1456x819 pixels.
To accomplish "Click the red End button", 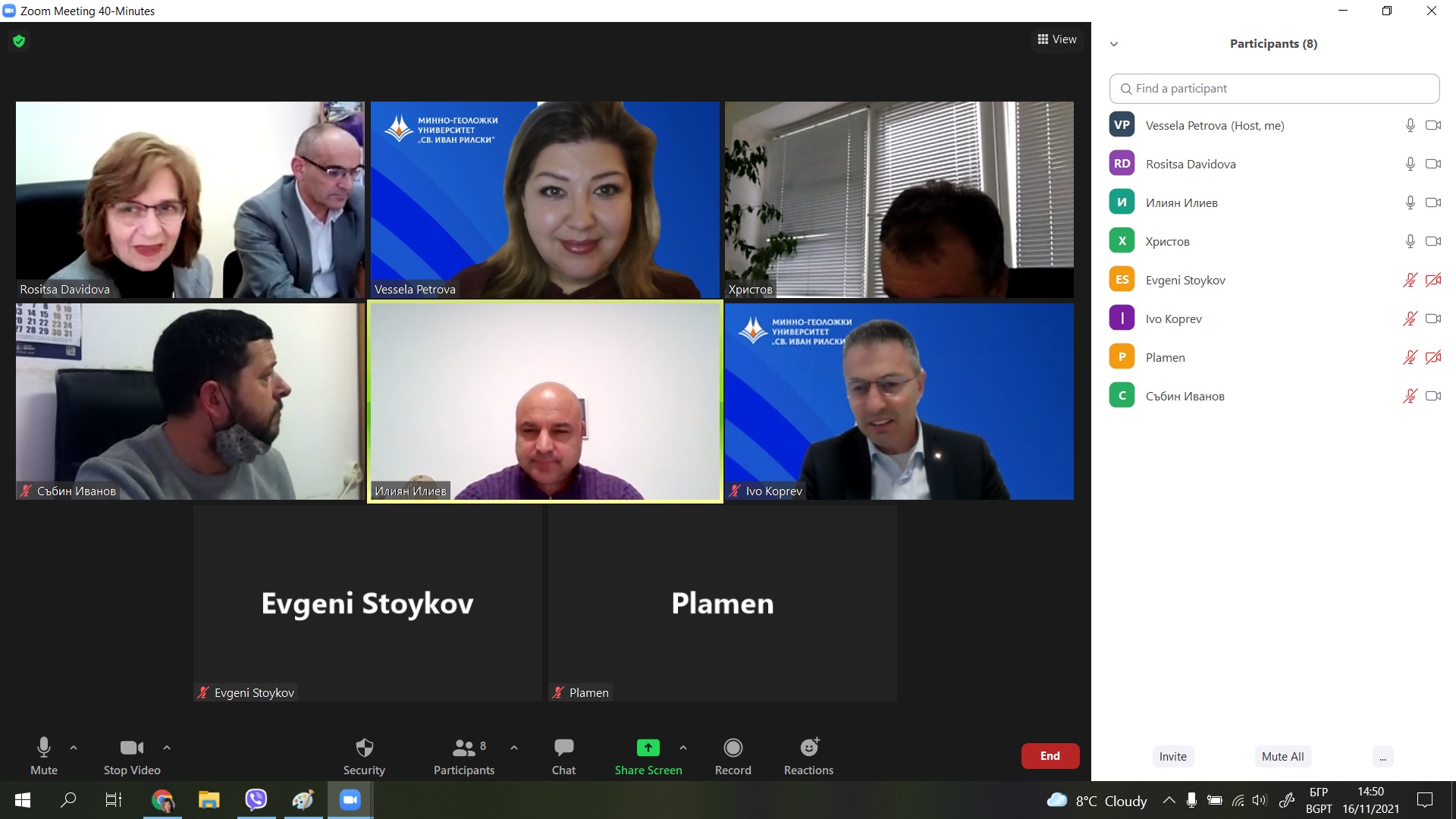I will (x=1050, y=756).
